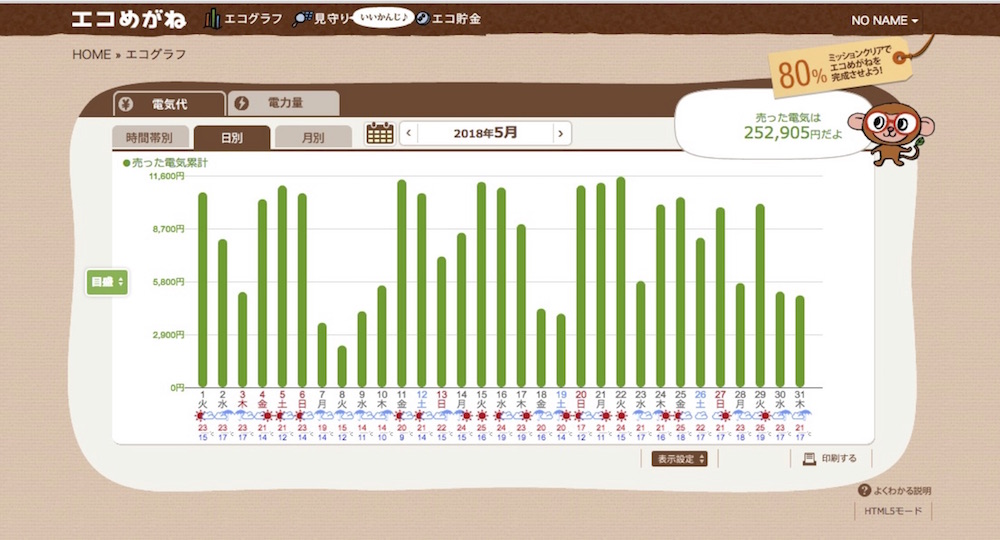This screenshot has width=1000, height=540.
Task: Click the bar for May 31
Action: pos(800,341)
